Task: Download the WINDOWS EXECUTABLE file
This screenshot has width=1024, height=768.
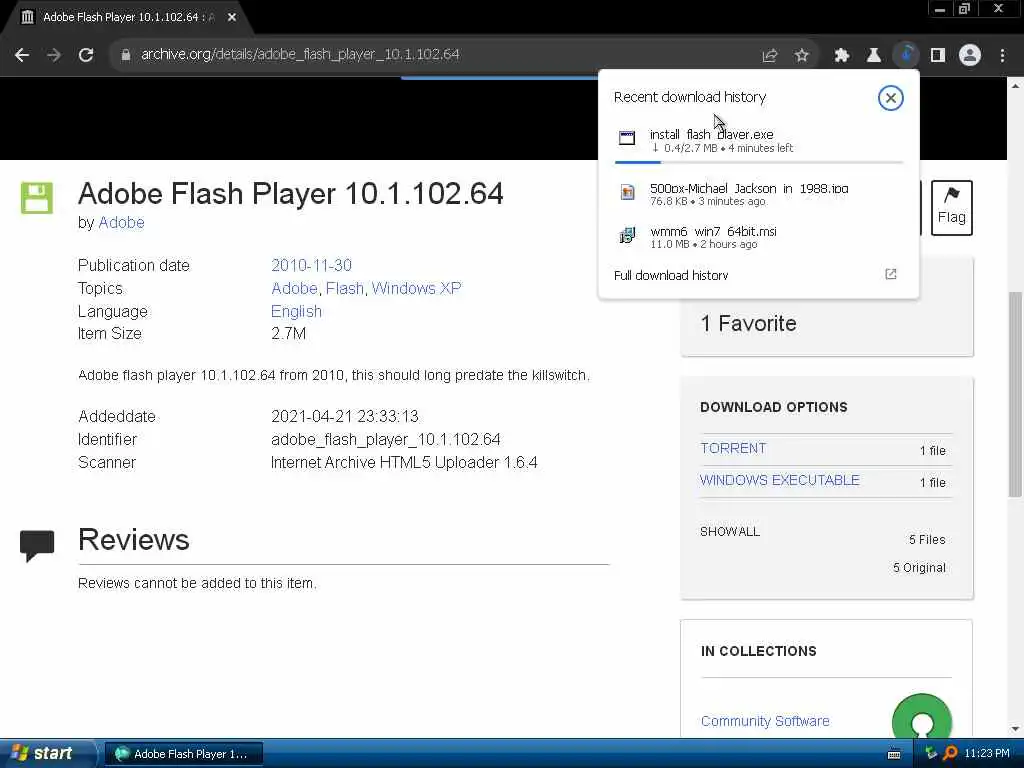Action: 780,480
